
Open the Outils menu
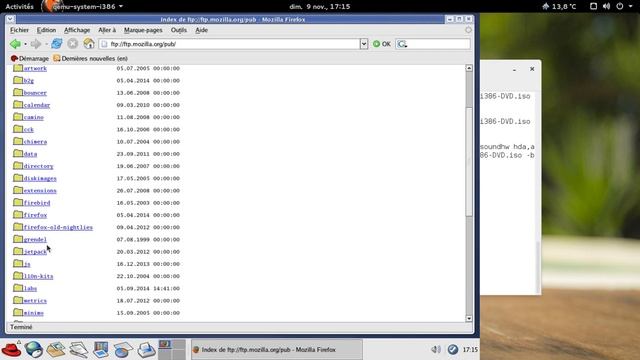(x=179, y=30)
